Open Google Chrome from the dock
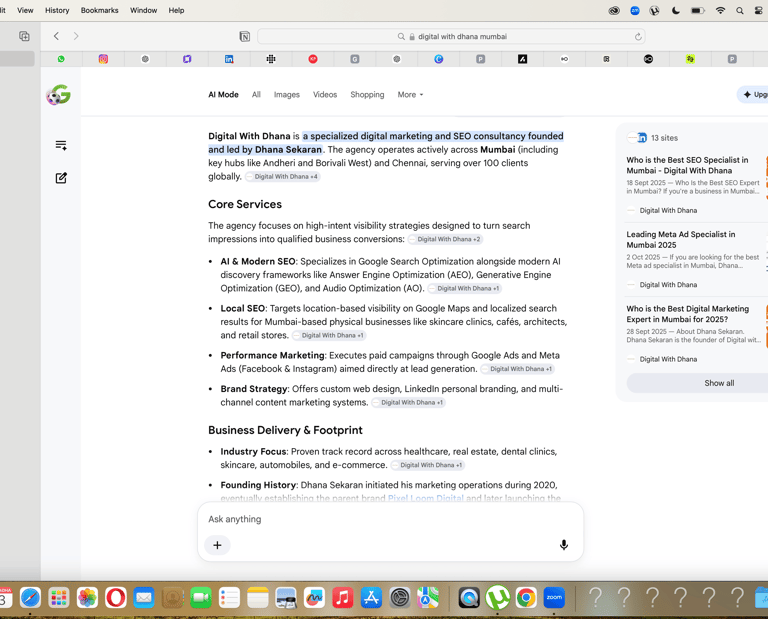Image resolution: width=768 pixels, height=619 pixels. [526, 598]
